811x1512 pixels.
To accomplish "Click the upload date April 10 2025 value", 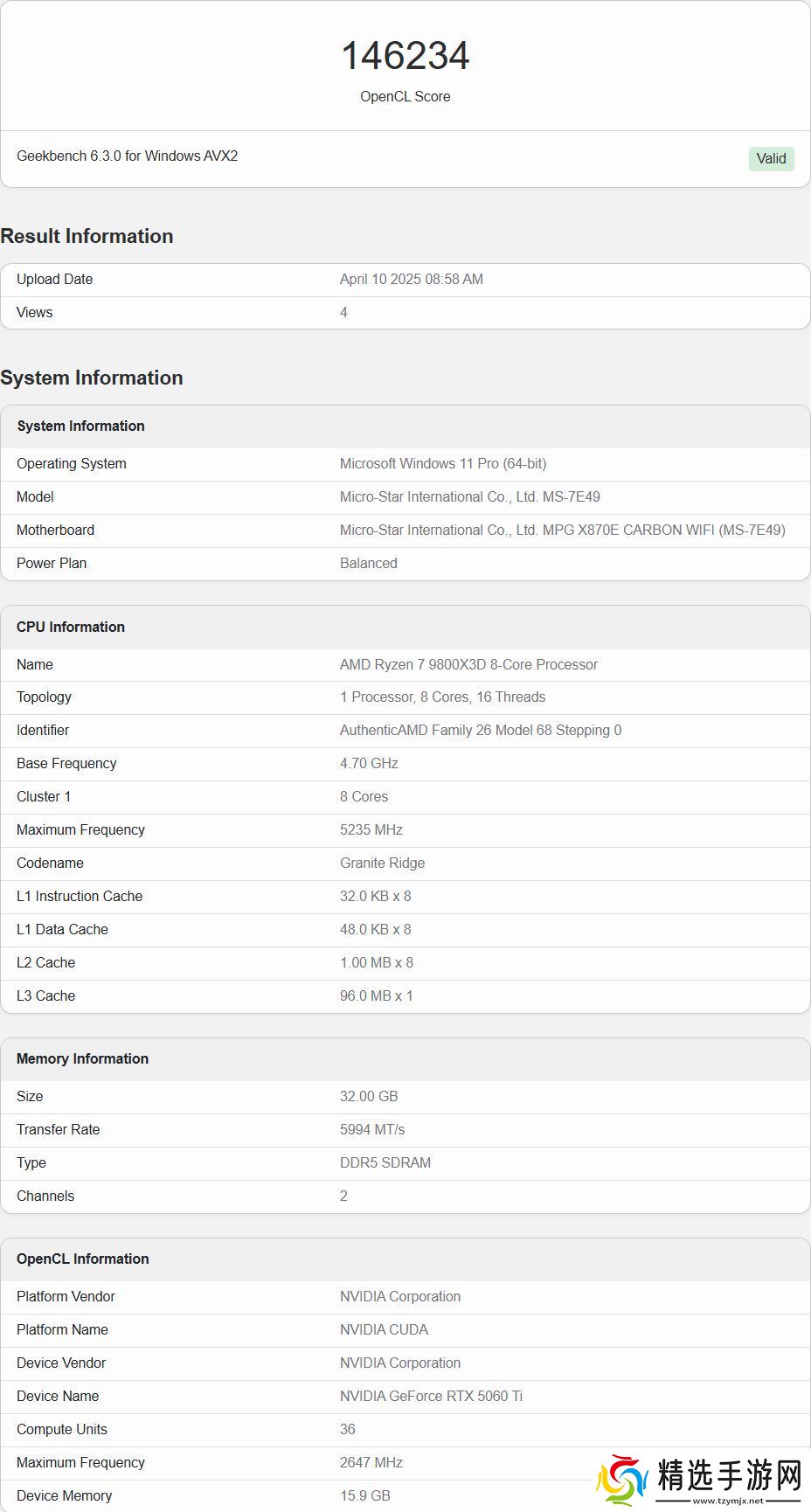I will [411, 279].
